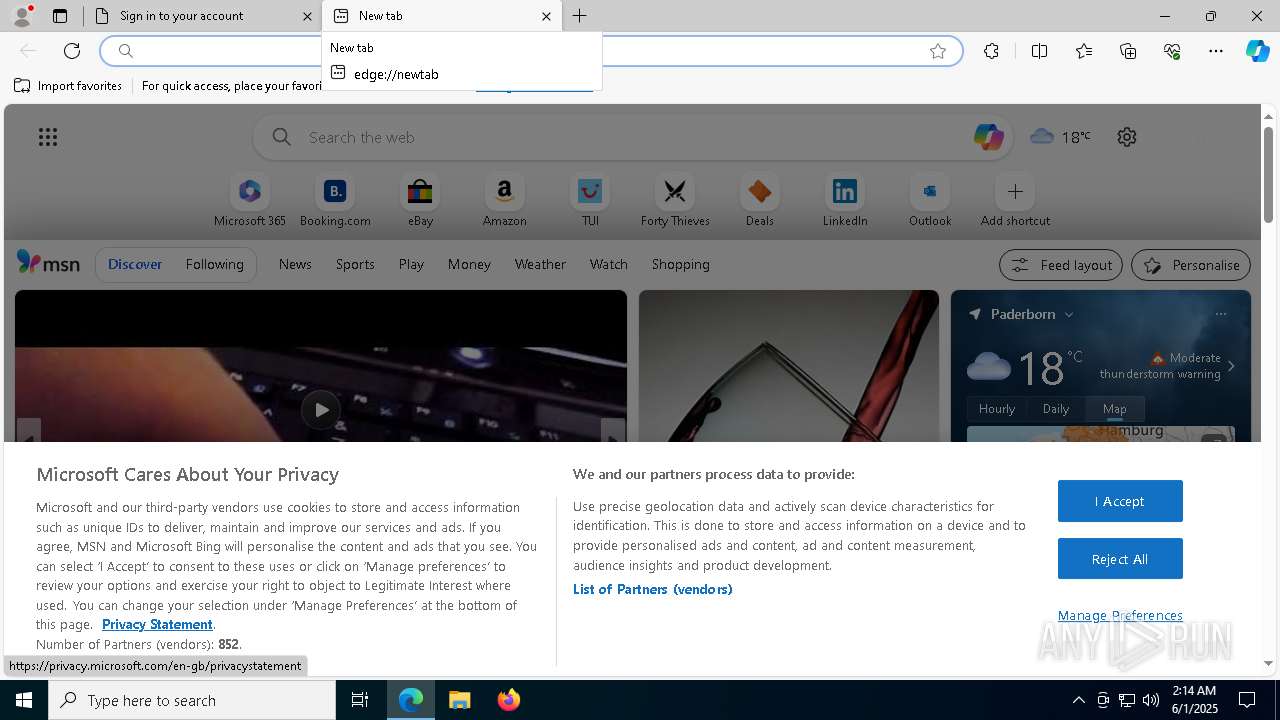Open the Amazon shortcut
Image resolution: width=1280 pixels, height=720 pixels.
click(x=504, y=200)
